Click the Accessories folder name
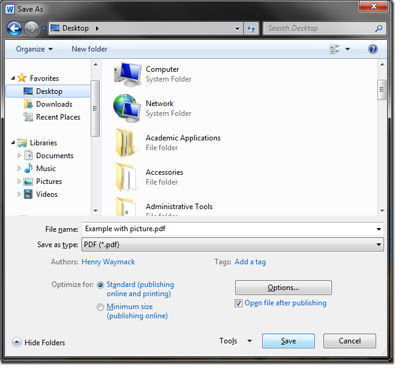 point(164,172)
